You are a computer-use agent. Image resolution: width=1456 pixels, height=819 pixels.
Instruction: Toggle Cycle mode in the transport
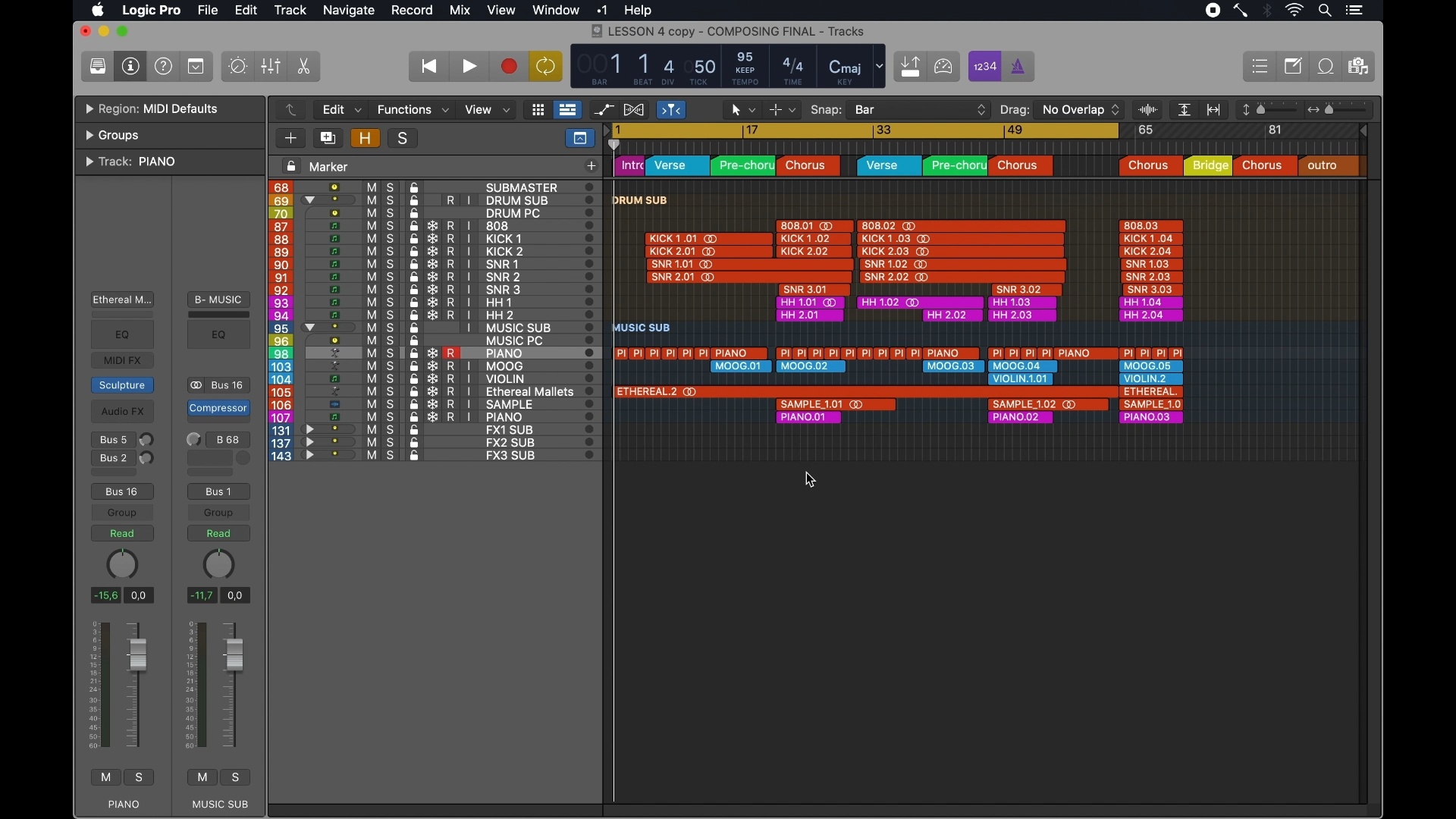click(546, 67)
